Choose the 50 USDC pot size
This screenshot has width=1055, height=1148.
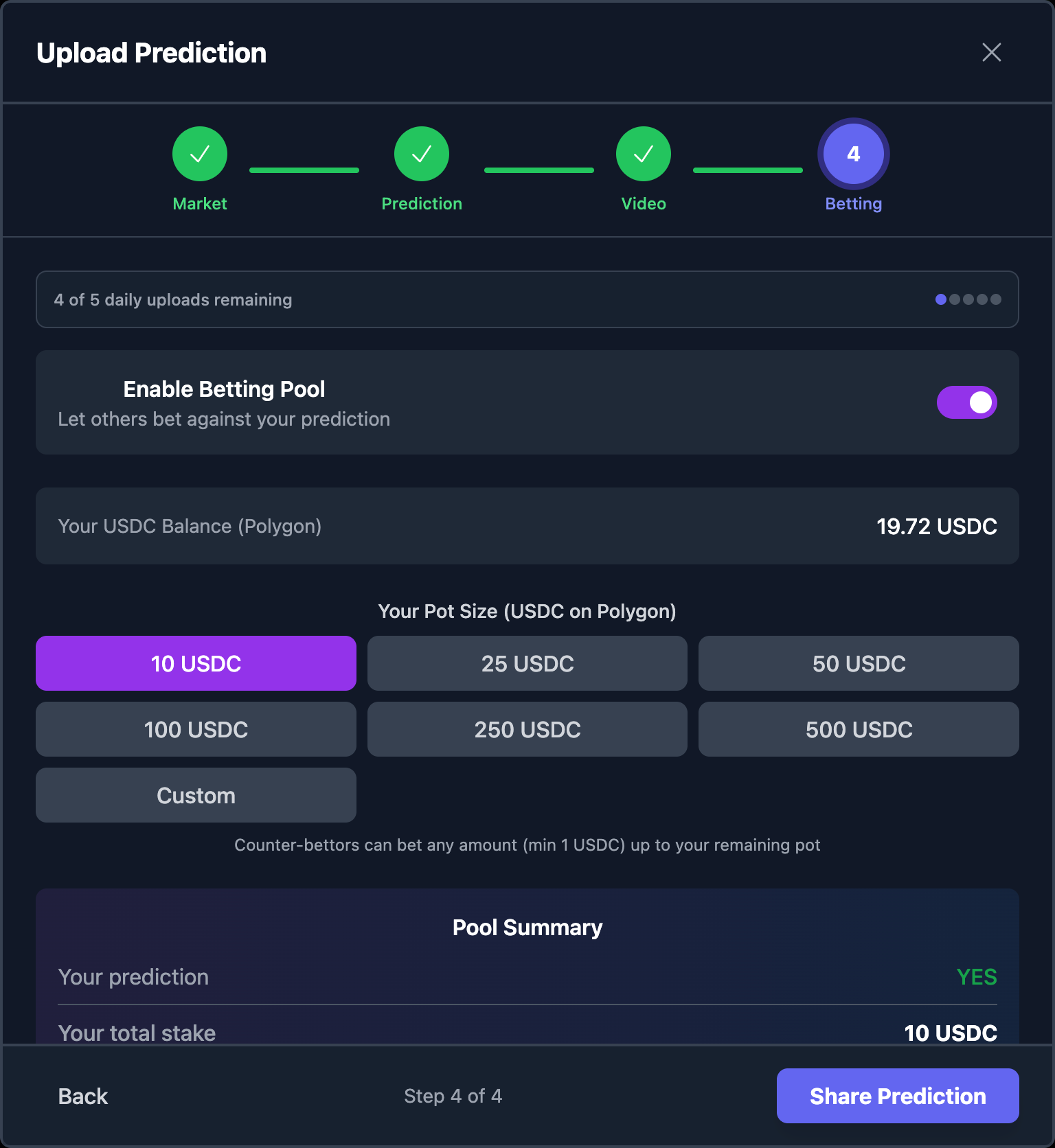point(858,663)
